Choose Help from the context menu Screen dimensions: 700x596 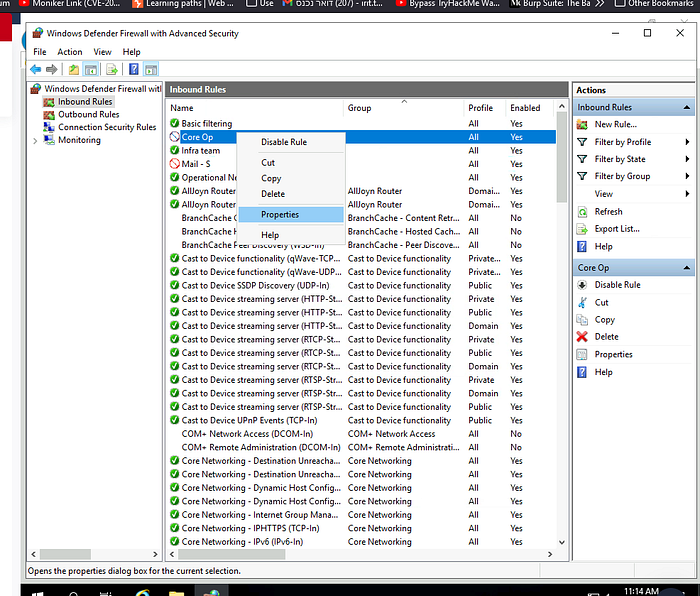(x=291, y=235)
